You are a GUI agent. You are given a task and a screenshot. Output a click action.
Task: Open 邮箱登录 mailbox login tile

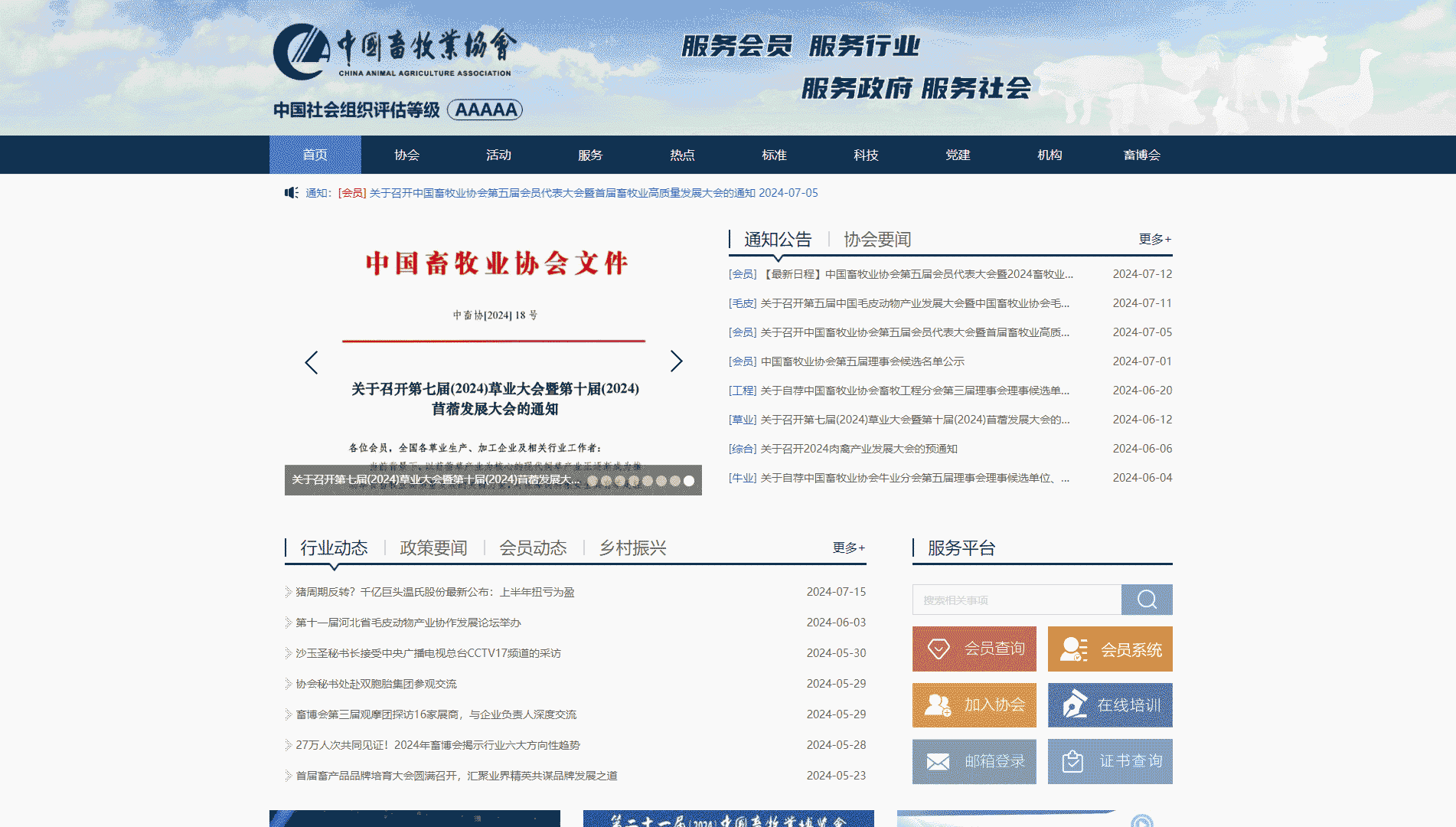[x=974, y=761]
